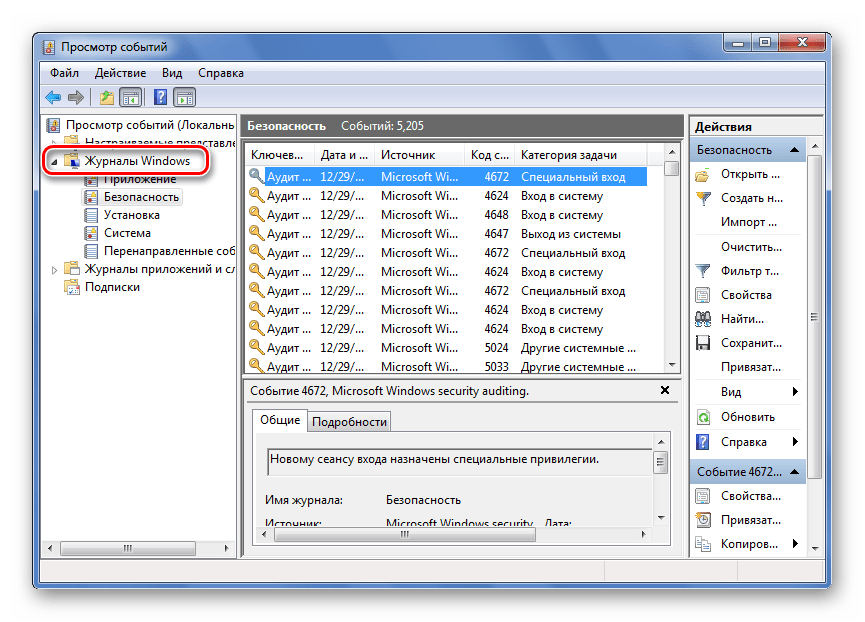Screen dimensions: 865x622
Task: Click the Forward arrow toolbar icon
Action: point(75,97)
